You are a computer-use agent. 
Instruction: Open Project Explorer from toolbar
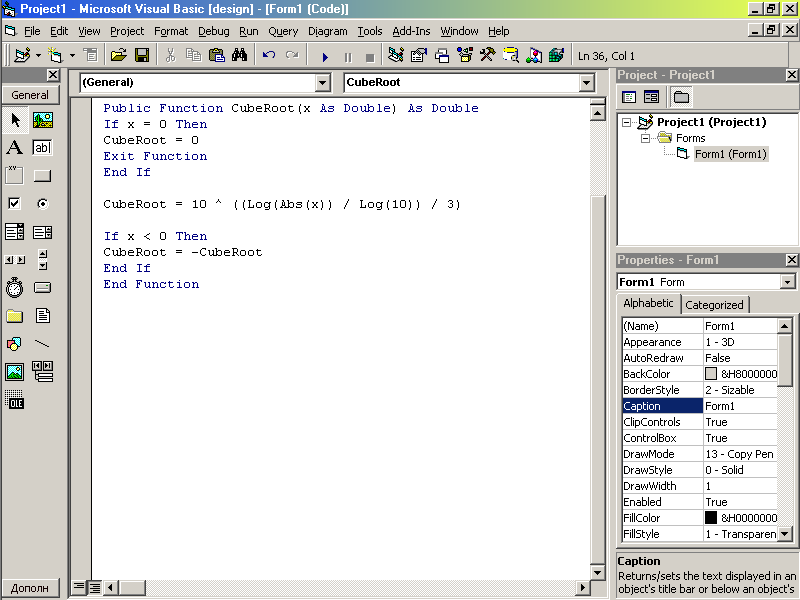[395, 55]
